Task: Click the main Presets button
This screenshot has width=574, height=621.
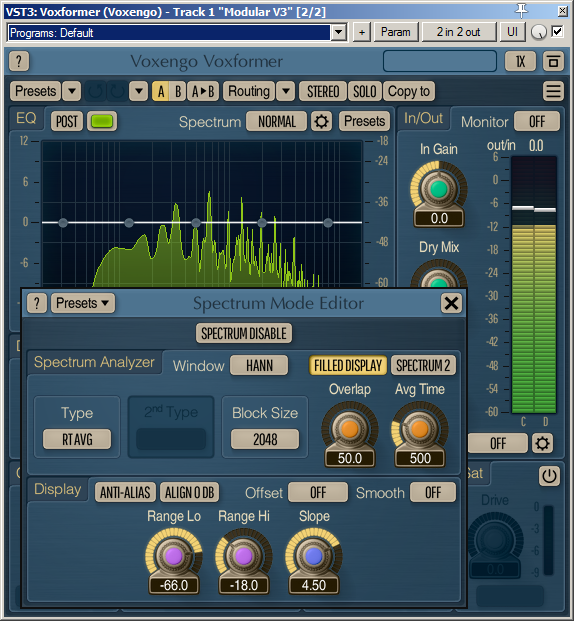Action: point(36,91)
